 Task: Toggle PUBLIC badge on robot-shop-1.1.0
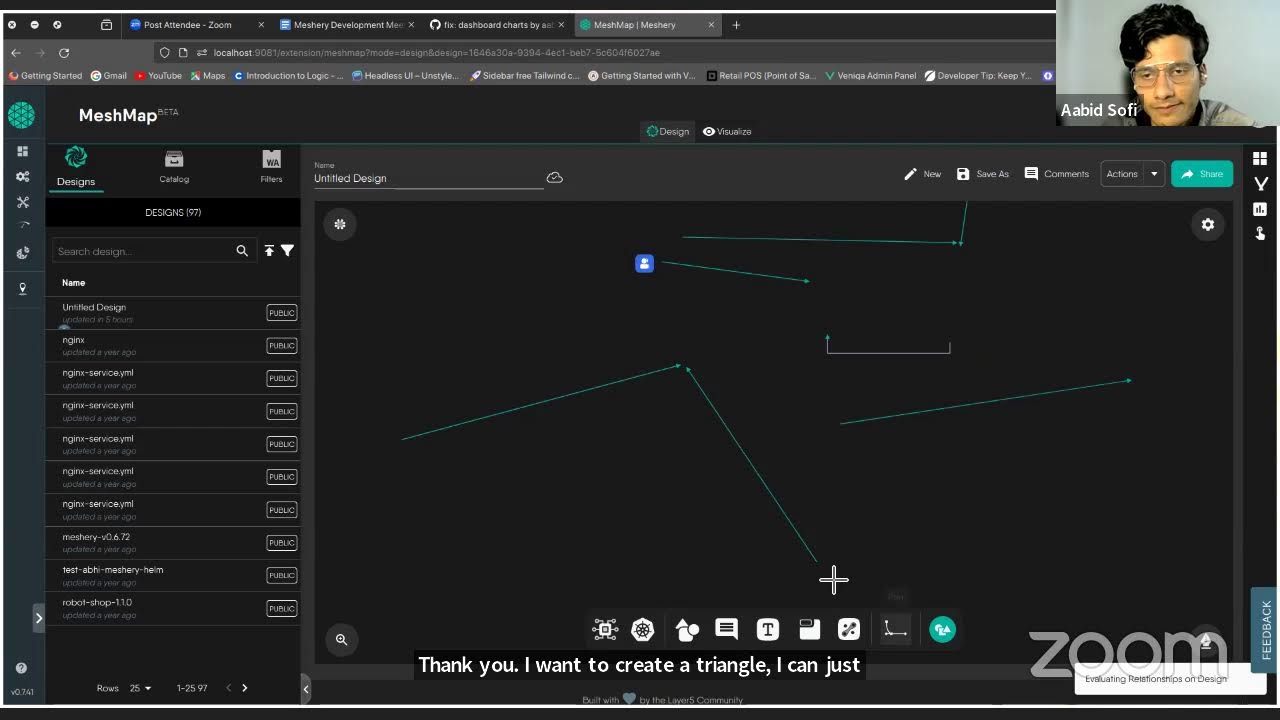282,609
